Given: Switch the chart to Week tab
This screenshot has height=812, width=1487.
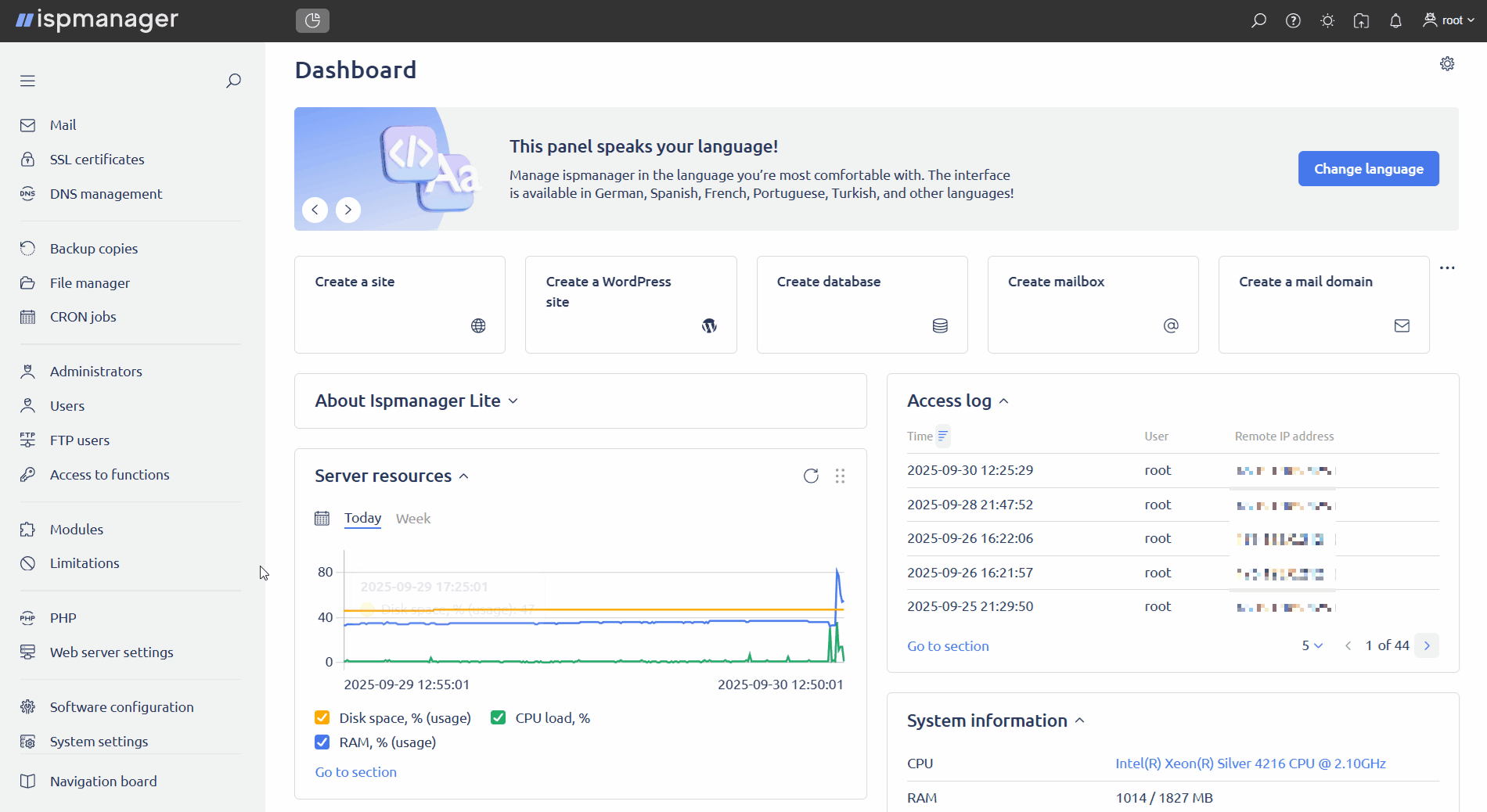Looking at the screenshot, I should 412,519.
